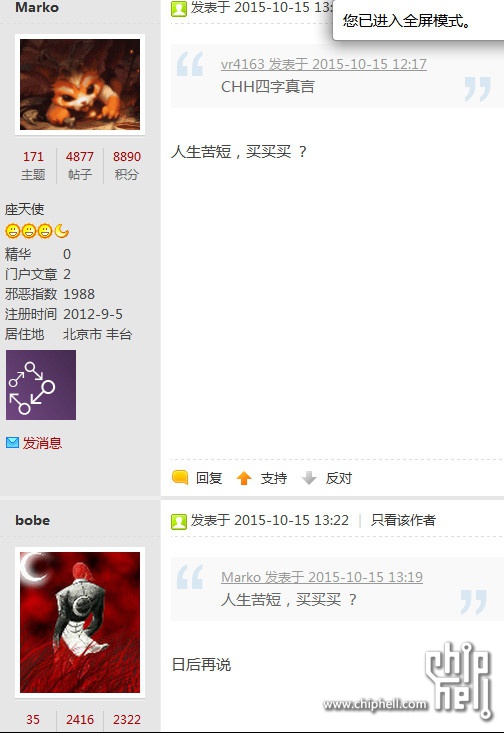Open the quoted Marko 13:19 post link
Image resolution: width=504 pixels, height=733 pixels.
click(x=322, y=577)
